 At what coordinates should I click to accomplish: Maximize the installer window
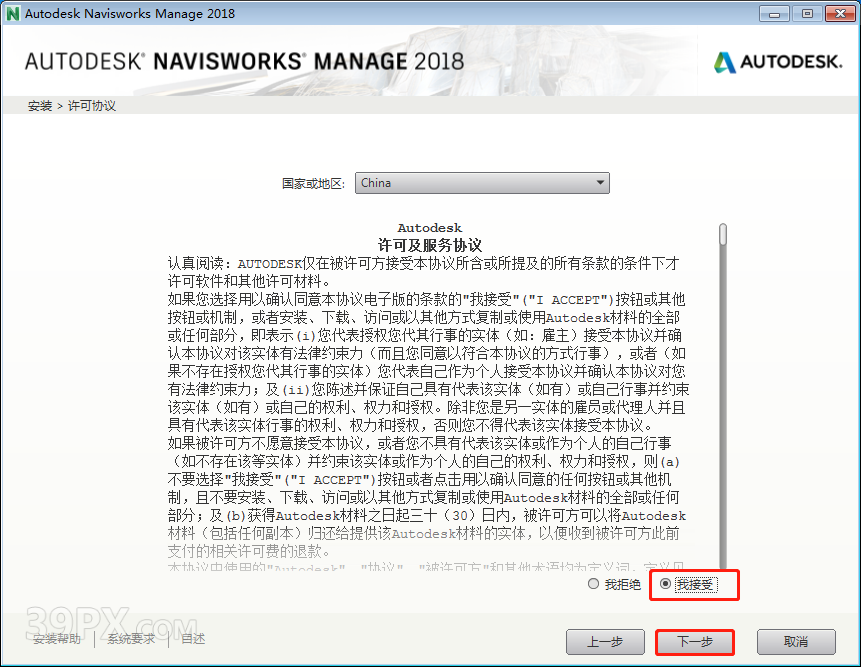click(x=806, y=13)
